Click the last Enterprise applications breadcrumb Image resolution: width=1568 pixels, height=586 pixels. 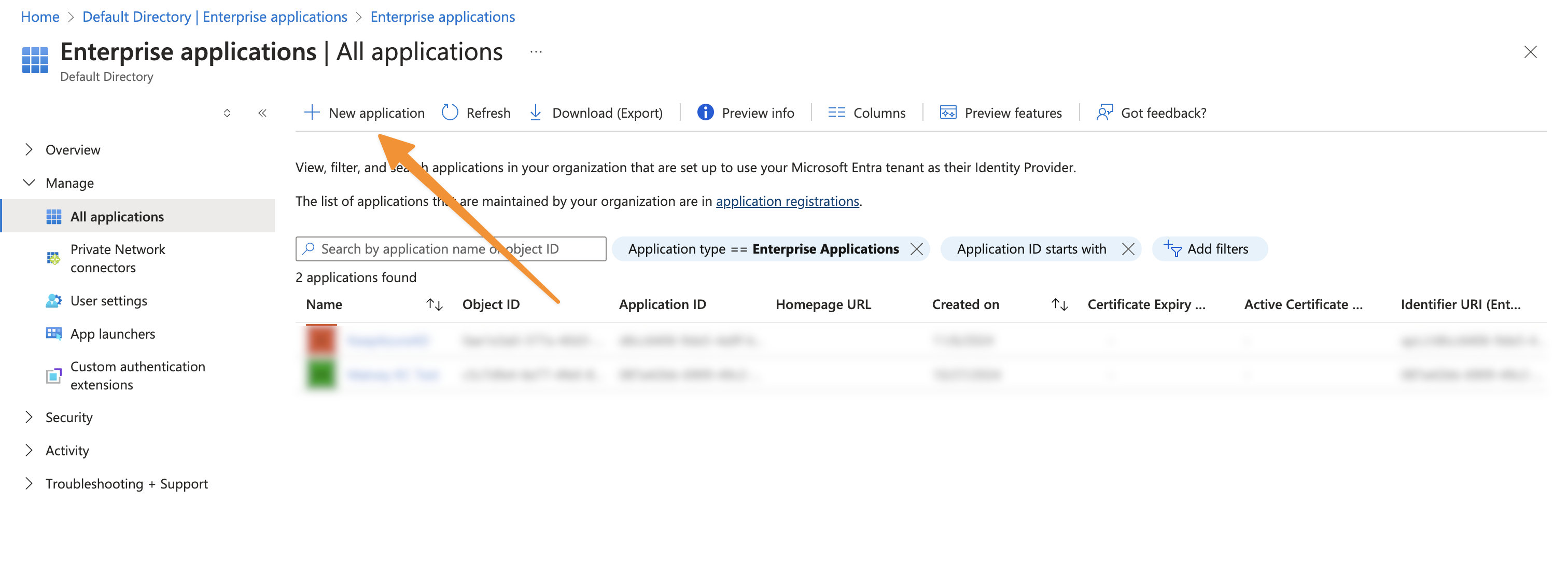click(x=442, y=17)
